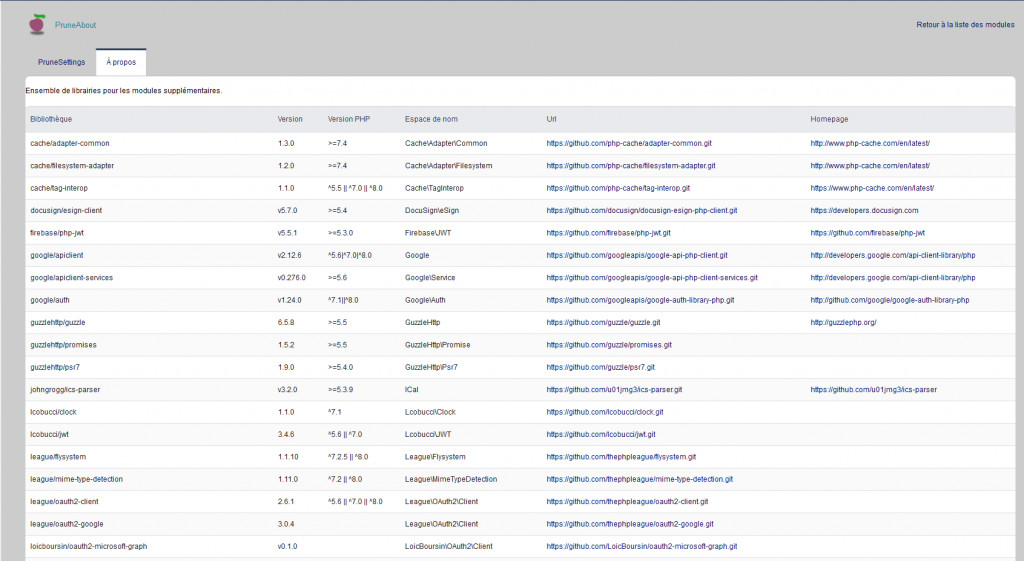Open the thephpleague flysystem.git link

coord(621,457)
